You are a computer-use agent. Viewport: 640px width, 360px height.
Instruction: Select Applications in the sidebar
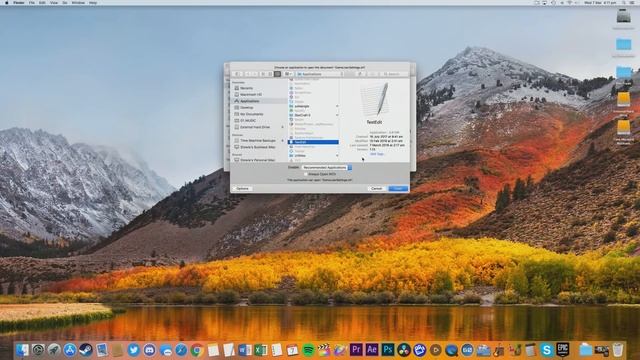[260, 101]
